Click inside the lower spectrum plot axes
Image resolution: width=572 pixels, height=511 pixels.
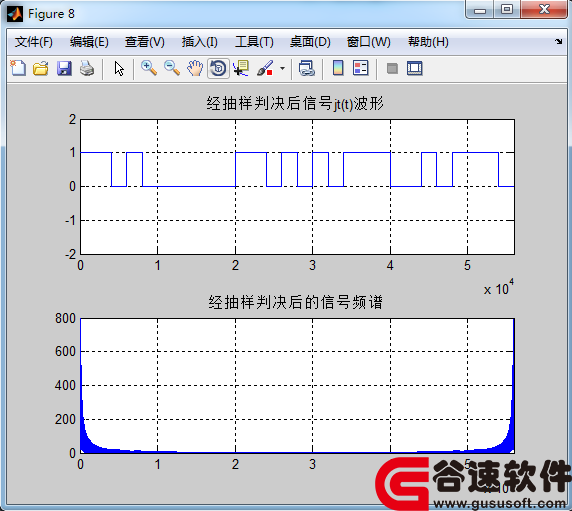(x=297, y=386)
